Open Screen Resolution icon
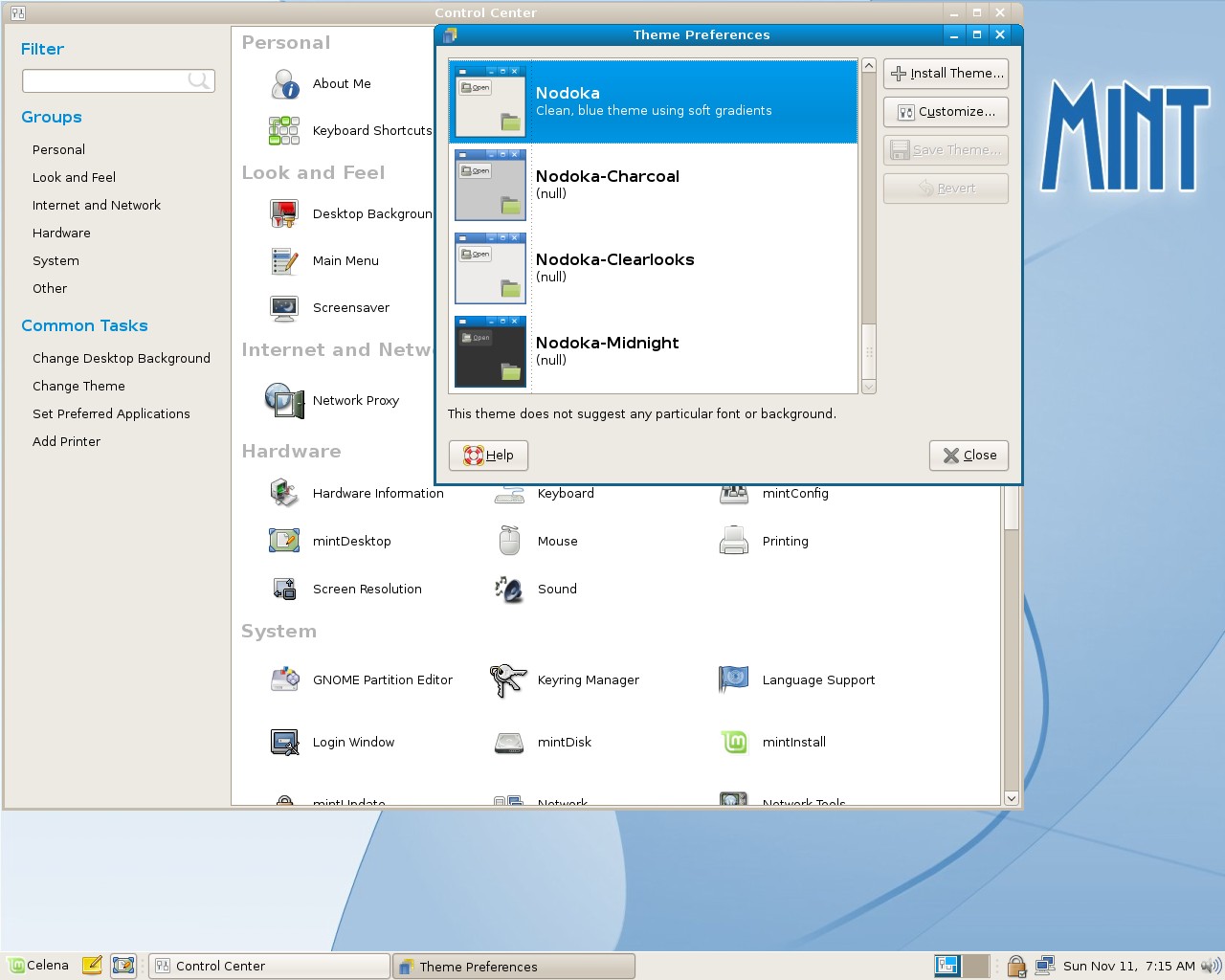1225x980 pixels. pos(284,589)
